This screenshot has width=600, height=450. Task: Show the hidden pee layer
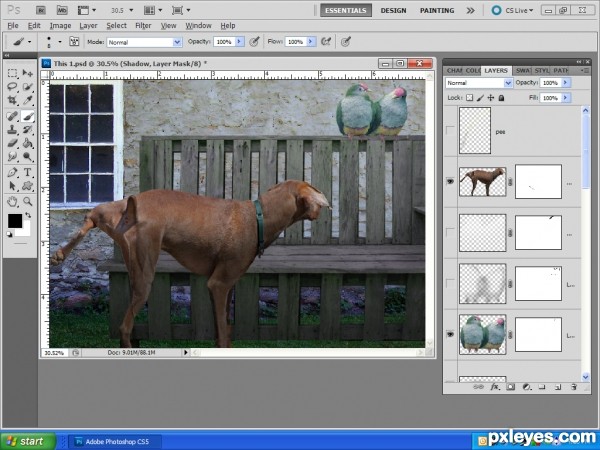(x=450, y=131)
